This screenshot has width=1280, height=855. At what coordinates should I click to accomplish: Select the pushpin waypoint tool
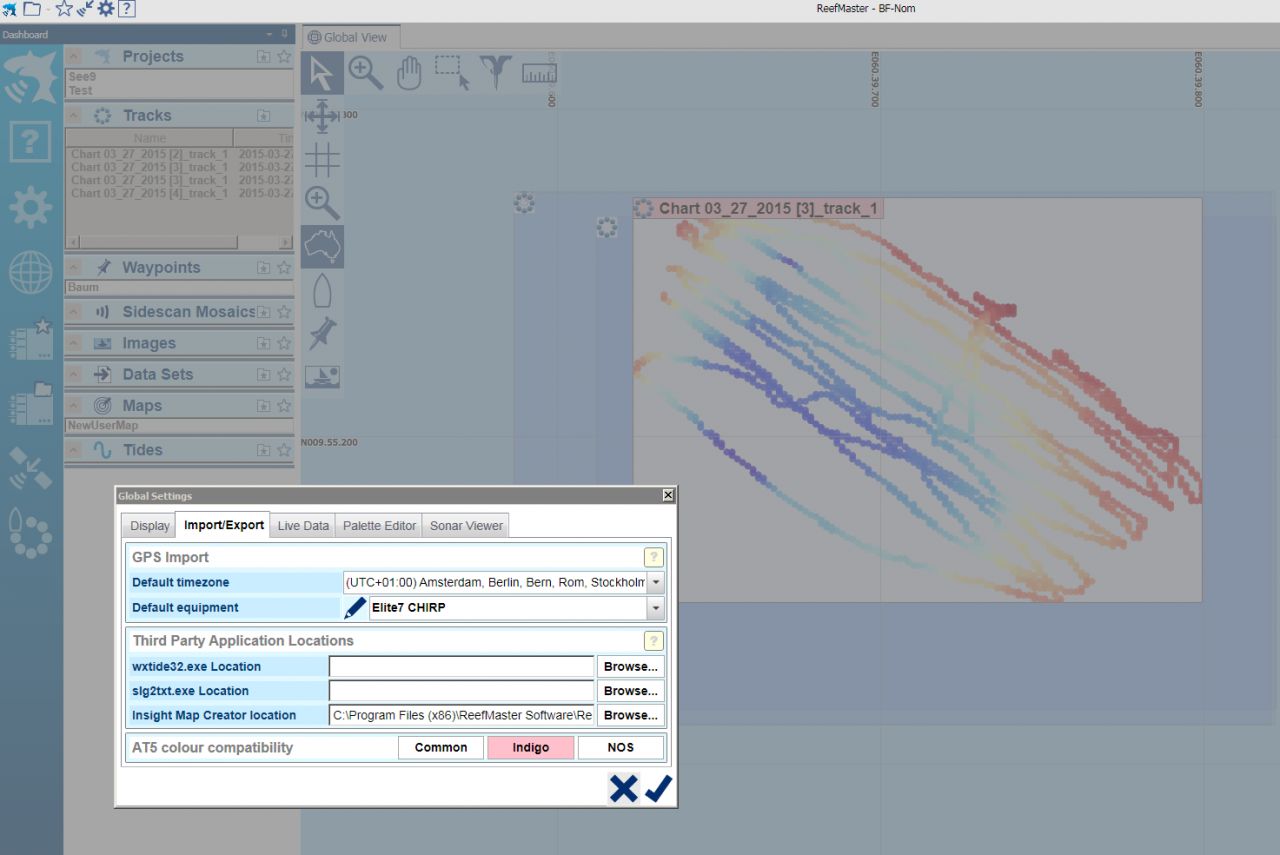pyautogui.click(x=322, y=333)
